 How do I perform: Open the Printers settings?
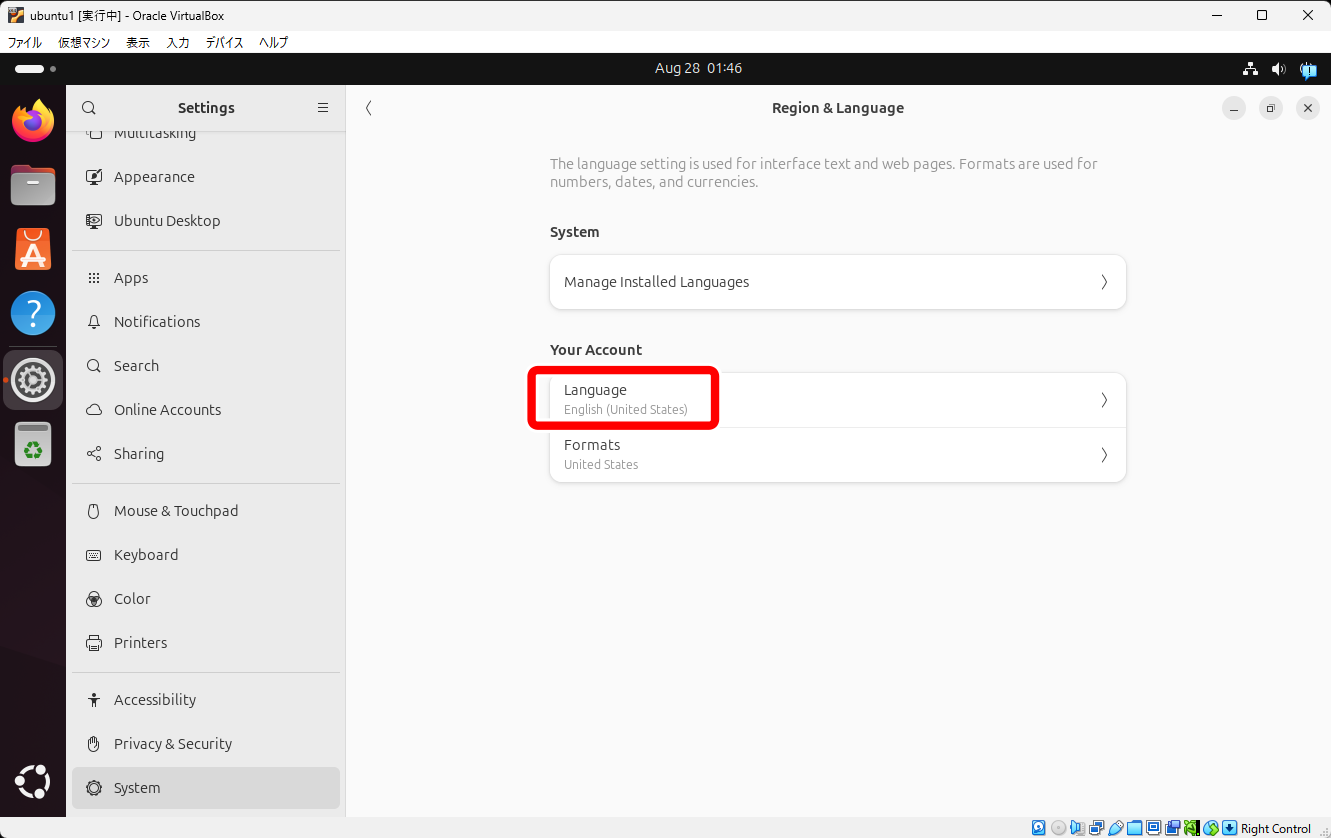(206, 643)
